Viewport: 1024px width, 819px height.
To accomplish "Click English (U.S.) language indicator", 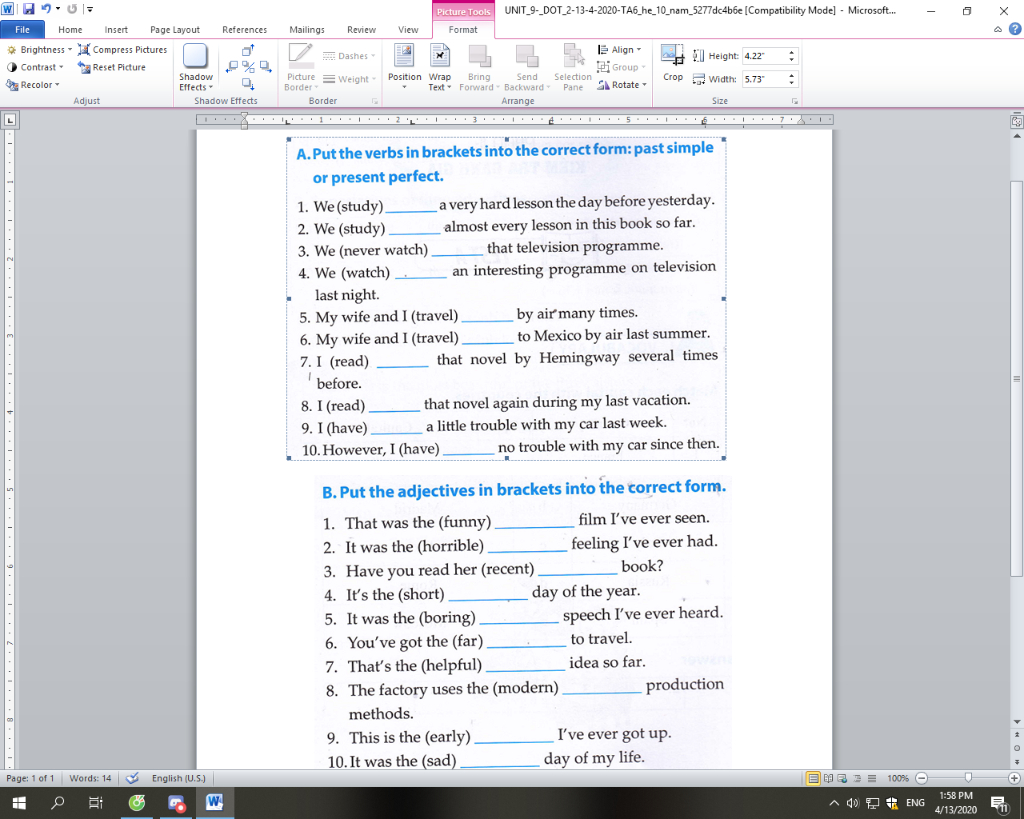I will pos(178,778).
